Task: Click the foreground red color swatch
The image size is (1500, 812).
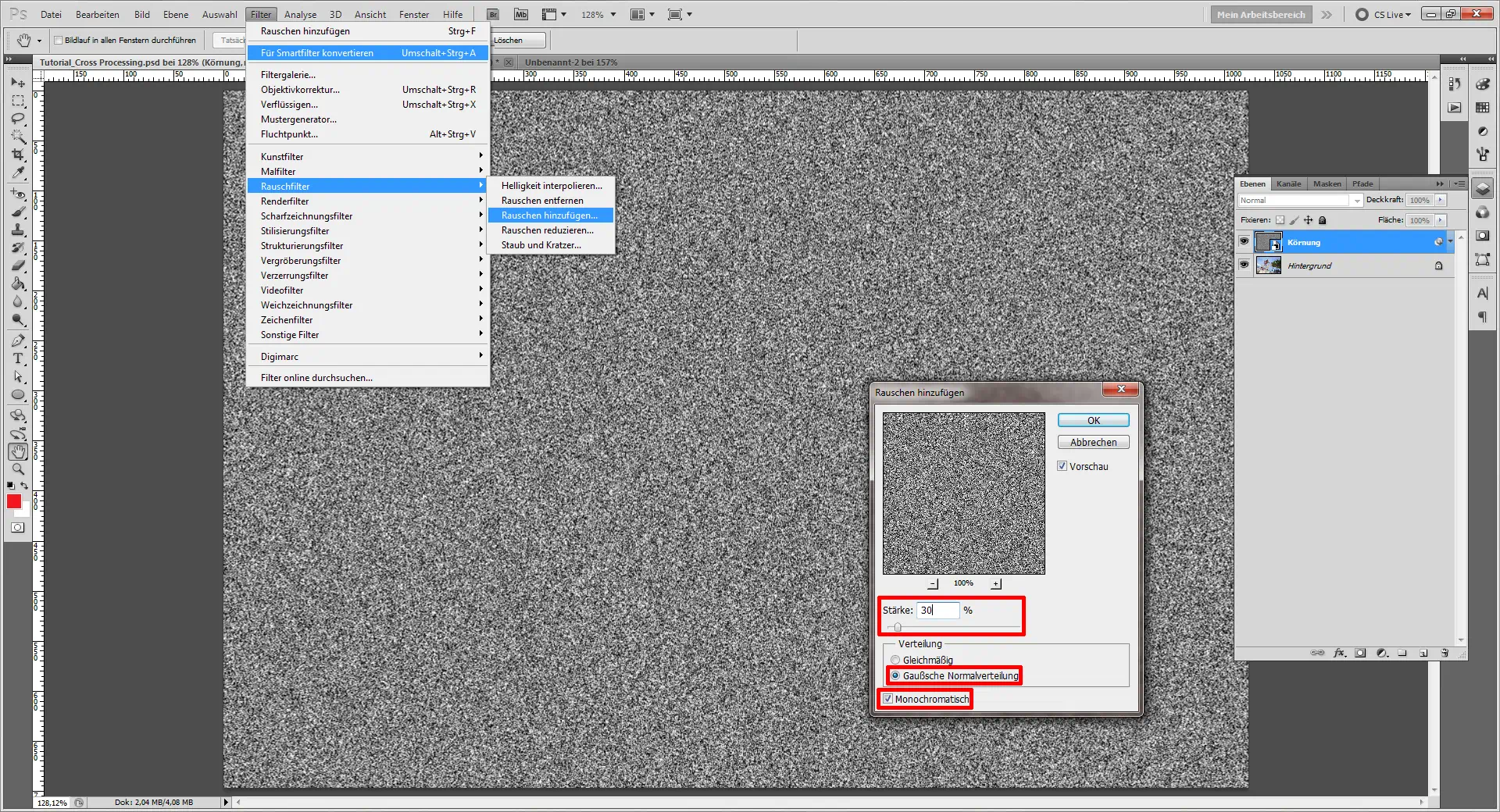Action: [14, 502]
